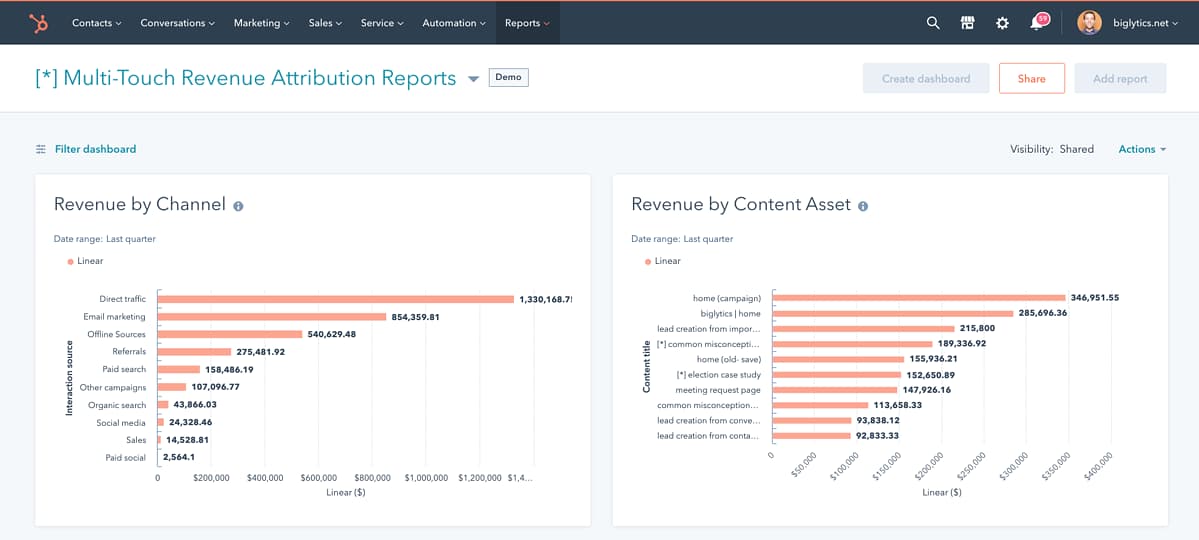Toggle Linear legend in Revenue by Content Asset
The image size is (1199, 540).
click(664, 261)
